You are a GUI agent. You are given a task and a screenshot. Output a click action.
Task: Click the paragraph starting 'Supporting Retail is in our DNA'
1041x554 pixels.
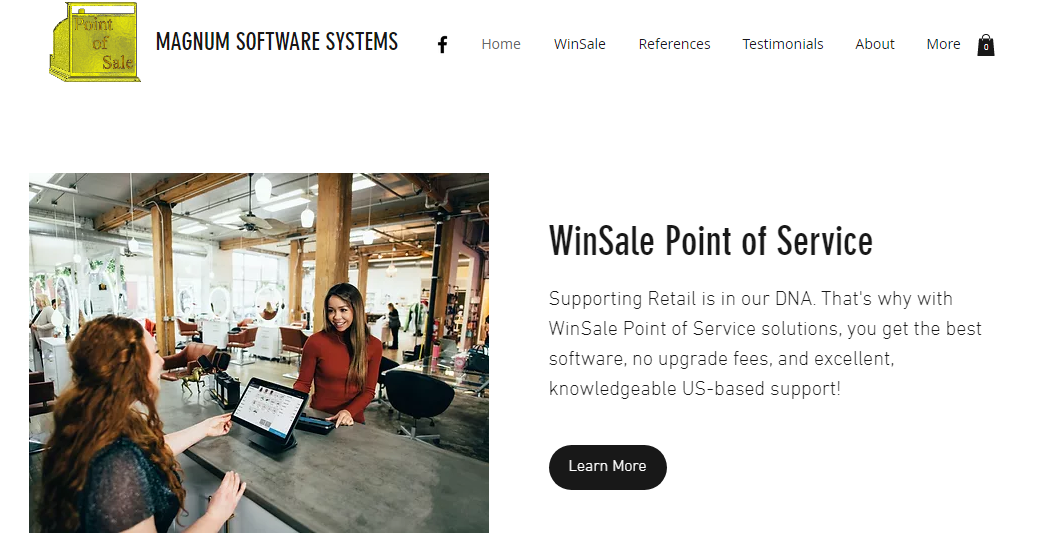(x=765, y=343)
